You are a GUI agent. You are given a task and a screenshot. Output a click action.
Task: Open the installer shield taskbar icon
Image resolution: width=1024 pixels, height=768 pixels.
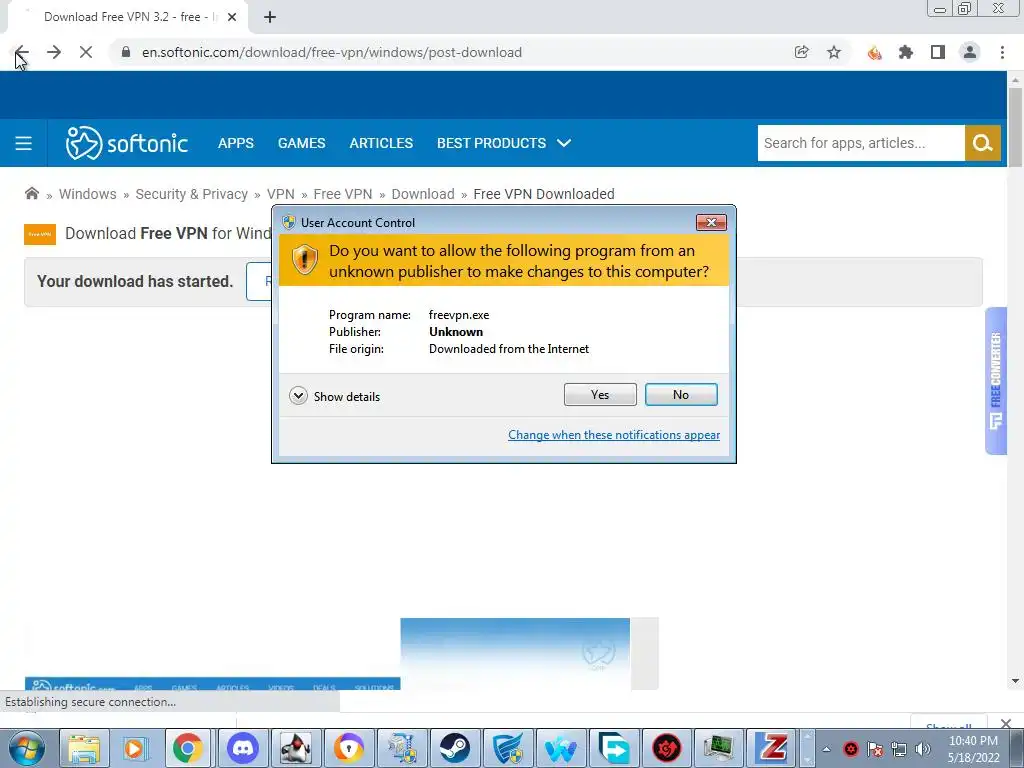[402, 748]
